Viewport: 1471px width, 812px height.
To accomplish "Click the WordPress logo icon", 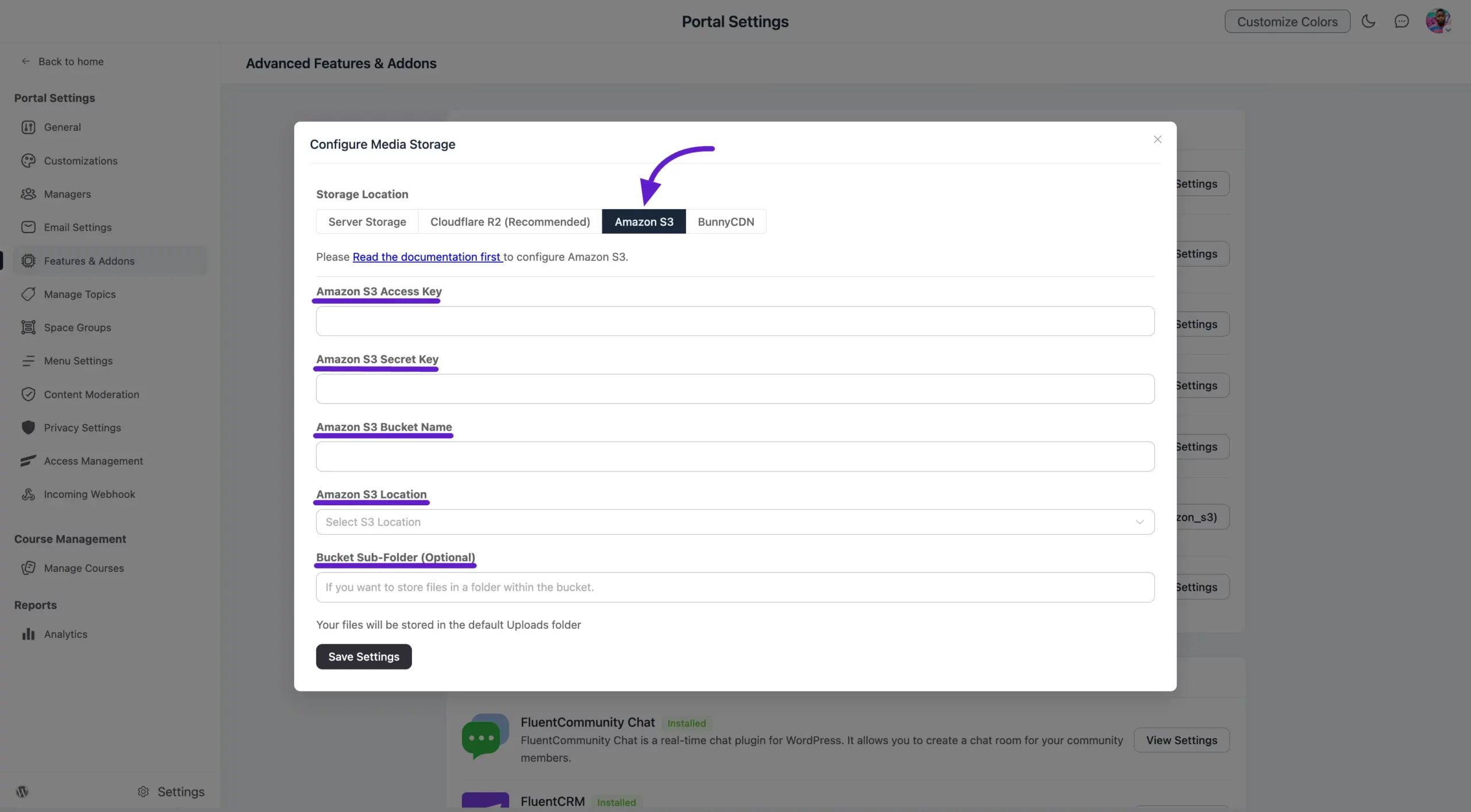I will pos(22,791).
